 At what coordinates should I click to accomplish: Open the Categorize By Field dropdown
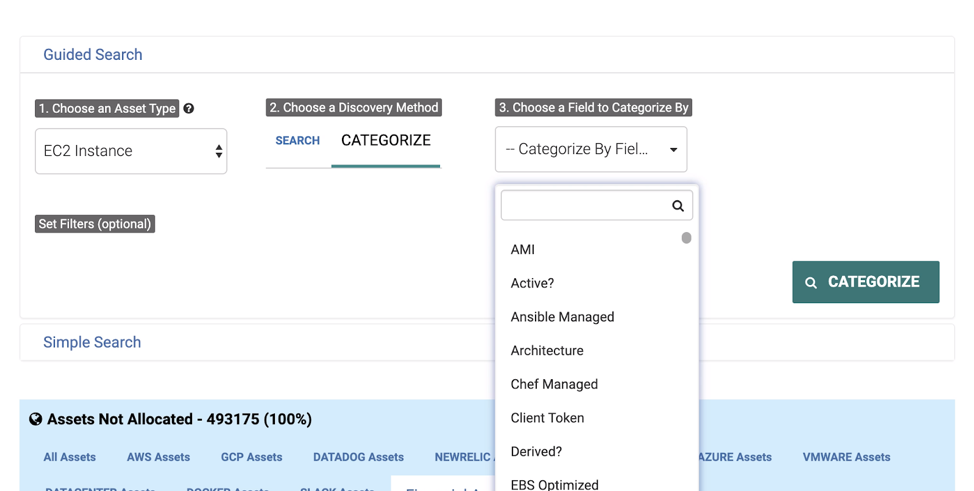[x=591, y=149]
